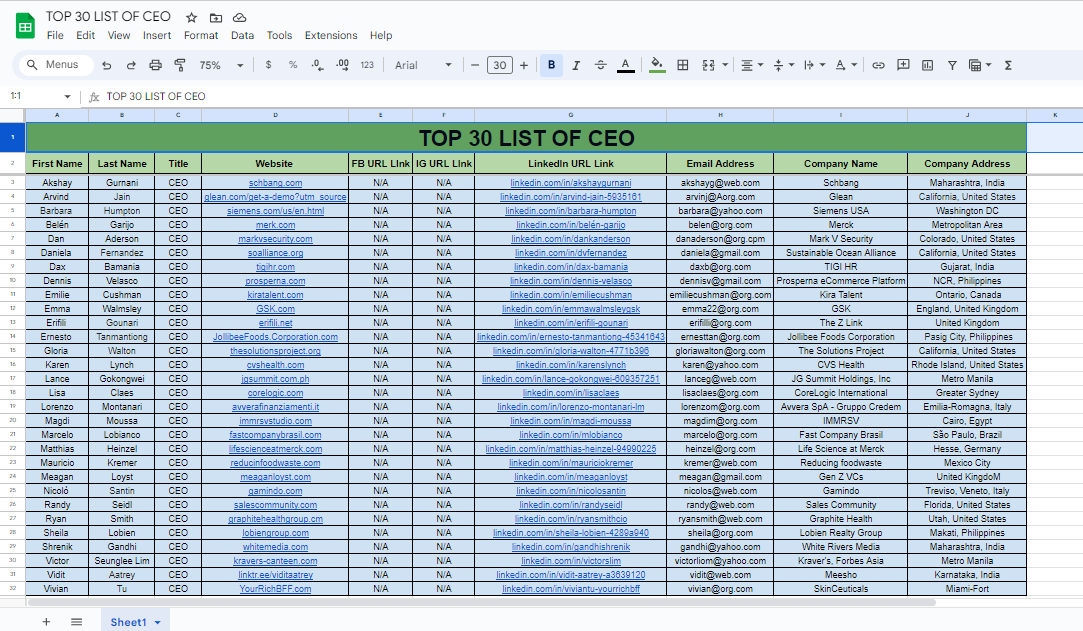The height and width of the screenshot is (631, 1083).
Task: Toggle bold formatting
Action: 551,65
